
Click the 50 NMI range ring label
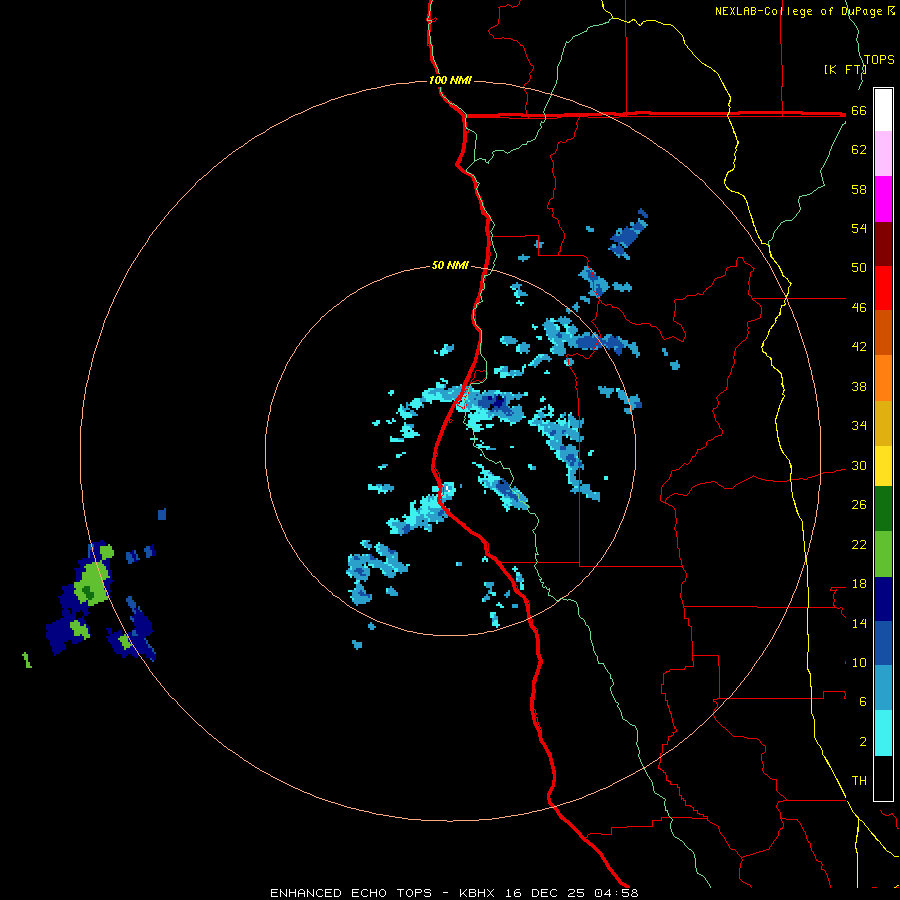click(450, 265)
